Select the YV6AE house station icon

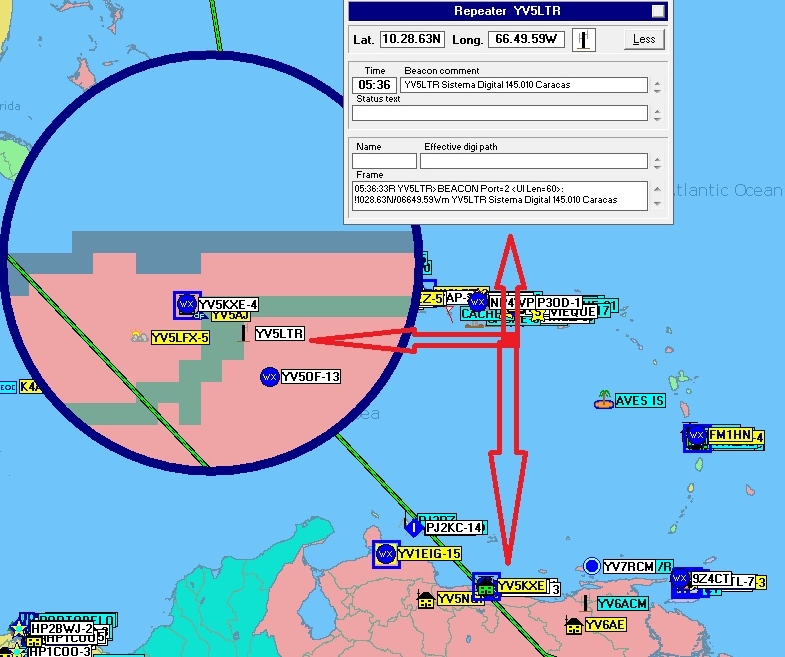pyautogui.click(x=573, y=625)
